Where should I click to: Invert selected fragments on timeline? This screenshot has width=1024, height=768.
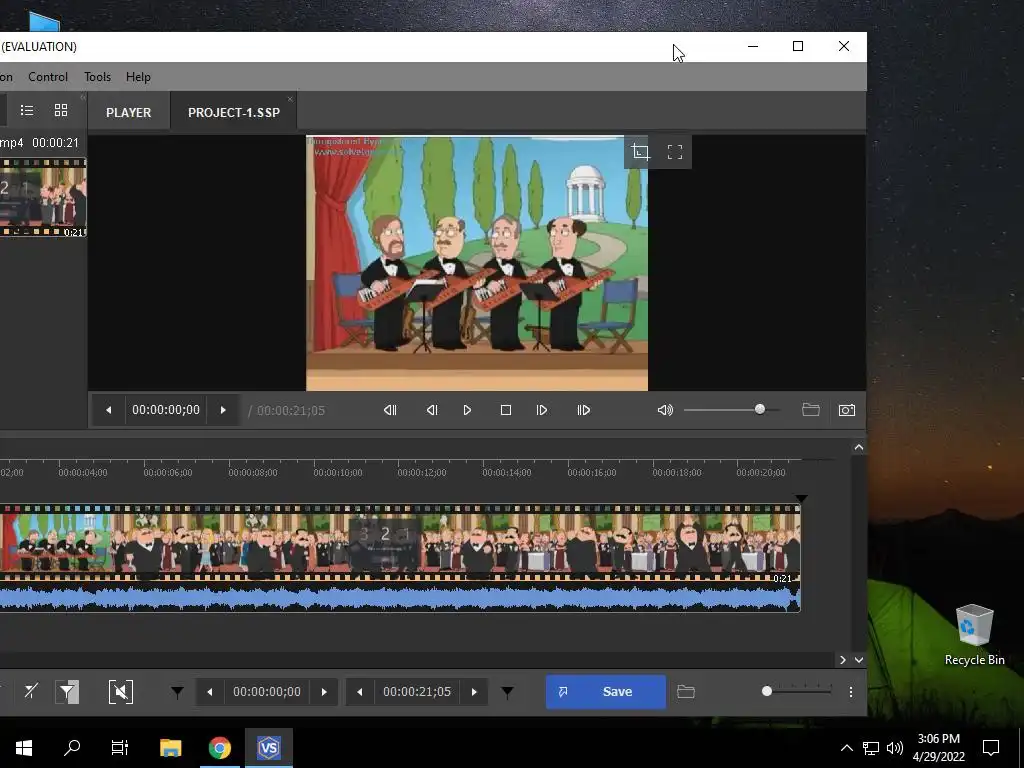121,692
